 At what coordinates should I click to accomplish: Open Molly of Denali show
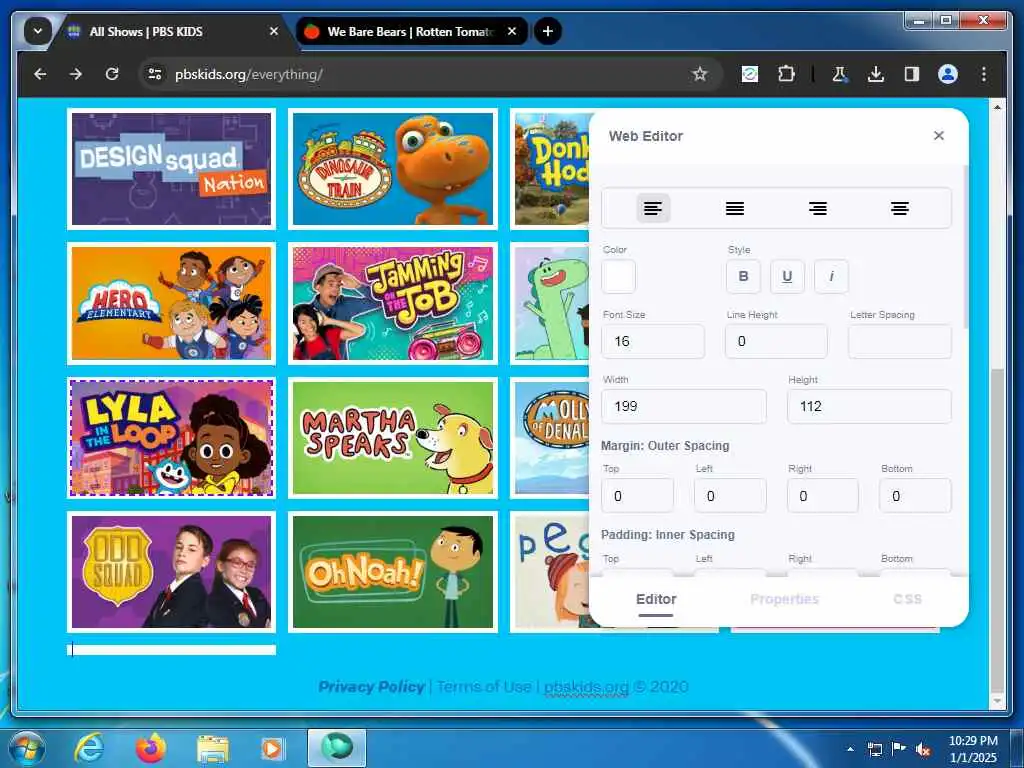(x=550, y=438)
